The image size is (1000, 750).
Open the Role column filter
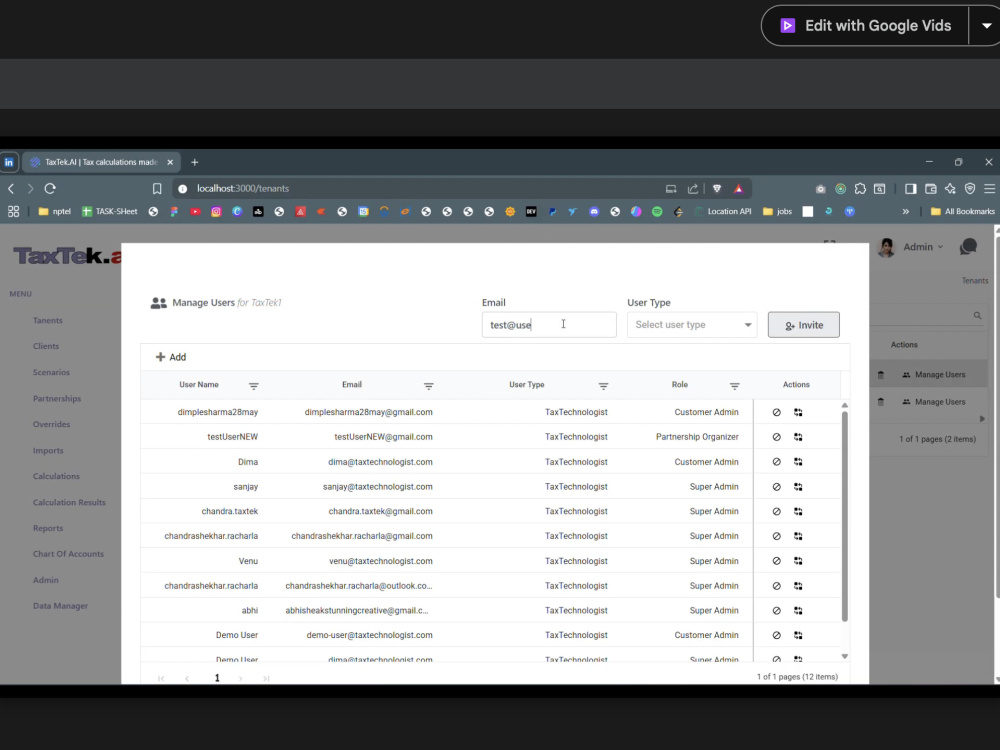tap(735, 386)
